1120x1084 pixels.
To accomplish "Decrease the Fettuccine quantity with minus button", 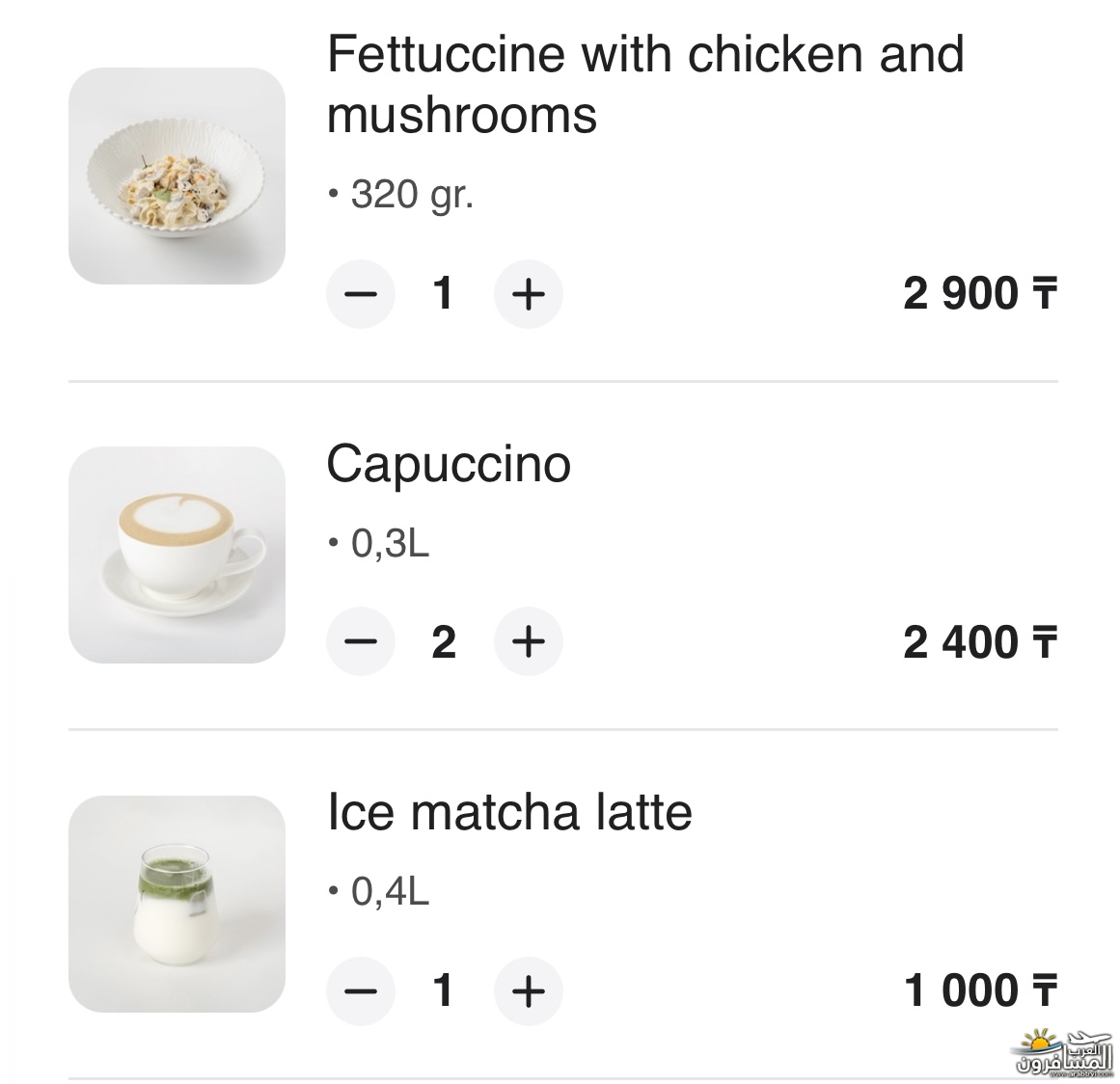I will coord(361,293).
